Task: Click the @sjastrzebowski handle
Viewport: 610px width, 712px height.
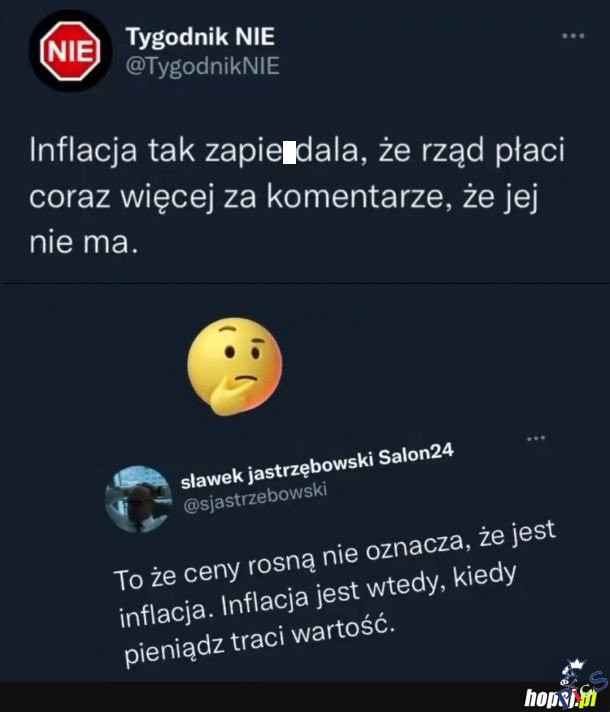Action: coord(256,498)
